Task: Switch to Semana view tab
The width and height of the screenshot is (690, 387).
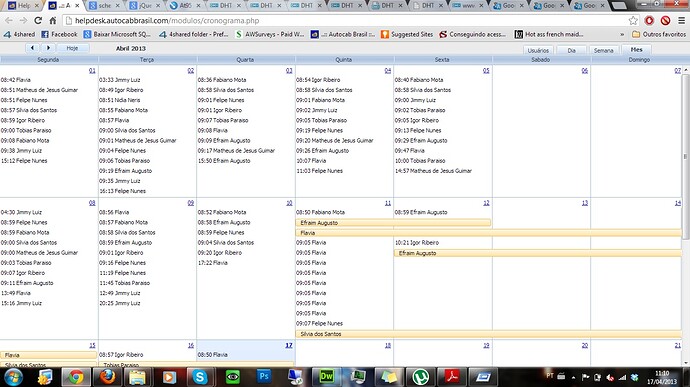Action: pos(603,50)
